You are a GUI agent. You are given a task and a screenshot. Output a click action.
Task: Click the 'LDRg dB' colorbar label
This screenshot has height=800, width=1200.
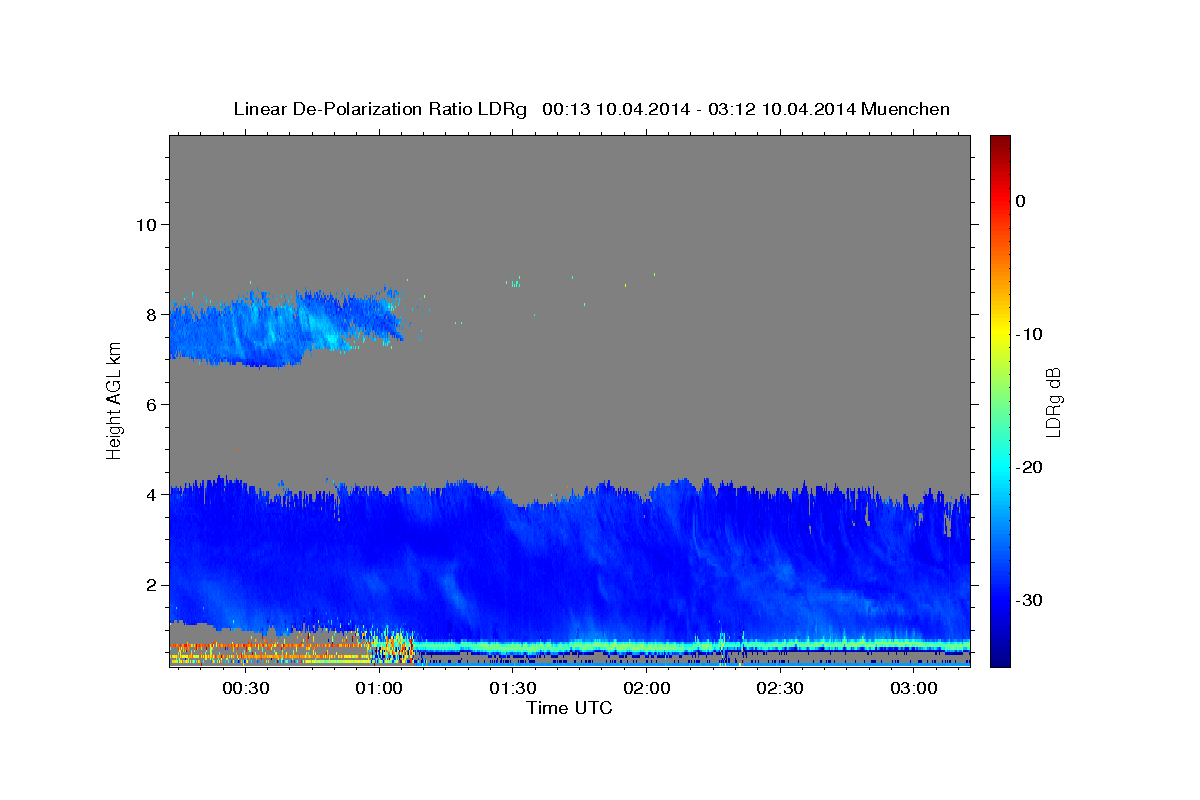click(x=1053, y=401)
